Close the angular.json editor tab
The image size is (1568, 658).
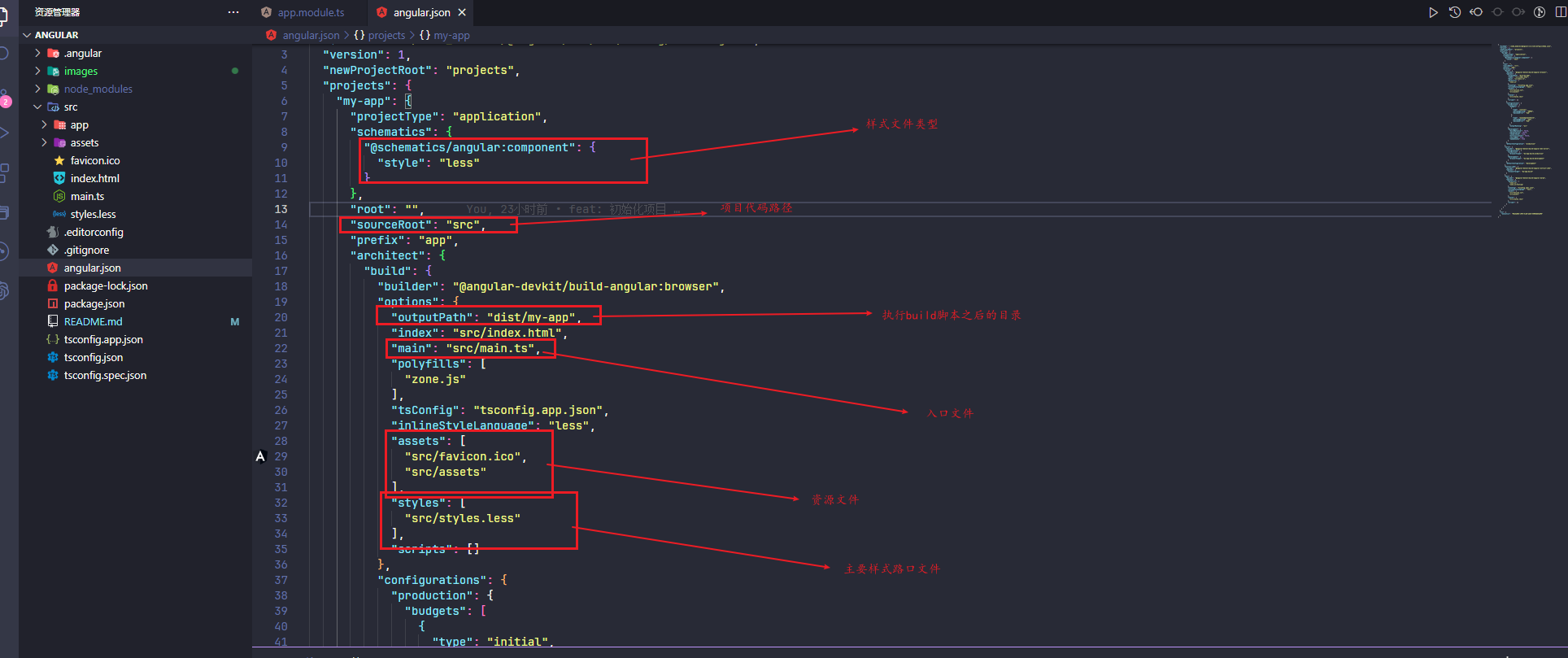coord(462,12)
